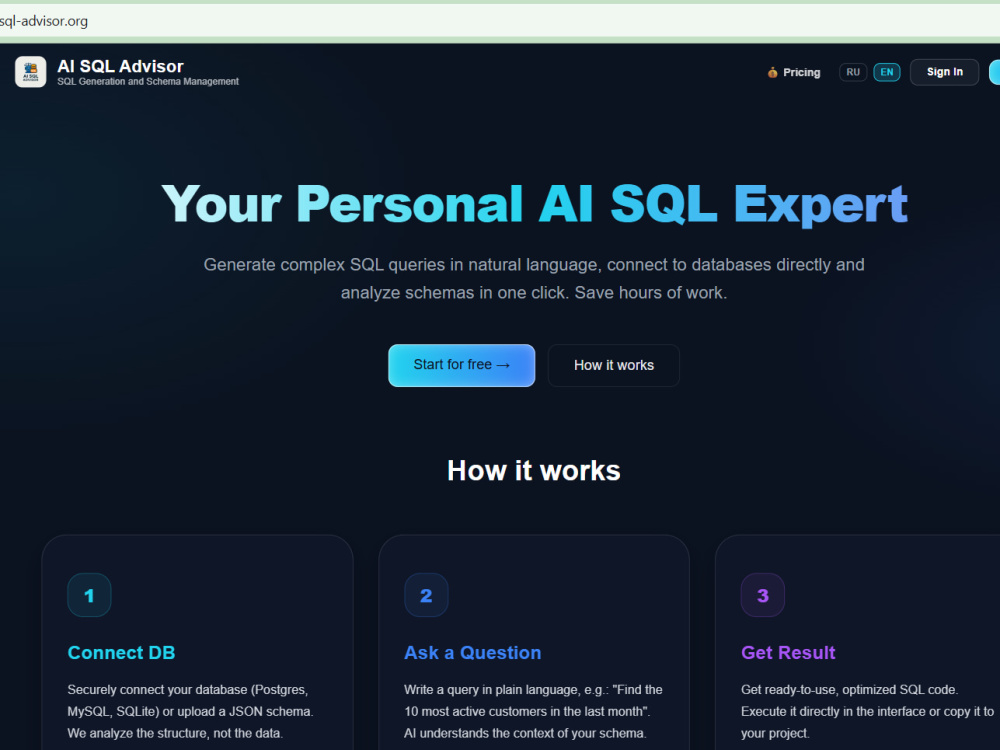Click the money bag icon beside Pricing
Screen dimensions: 1000x750
[x=772, y=72]
